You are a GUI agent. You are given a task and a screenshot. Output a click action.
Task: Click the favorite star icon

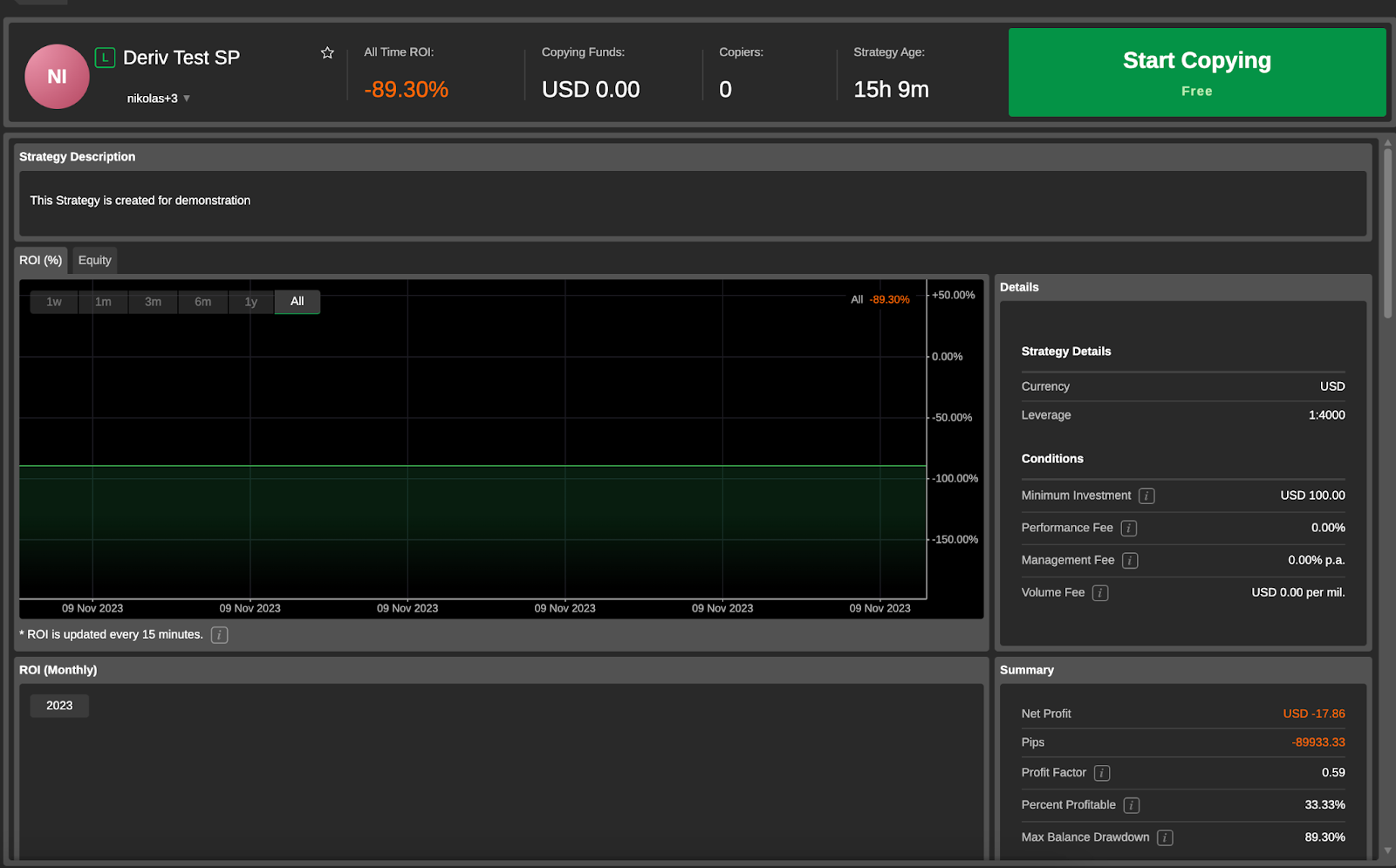pos(327,53)
